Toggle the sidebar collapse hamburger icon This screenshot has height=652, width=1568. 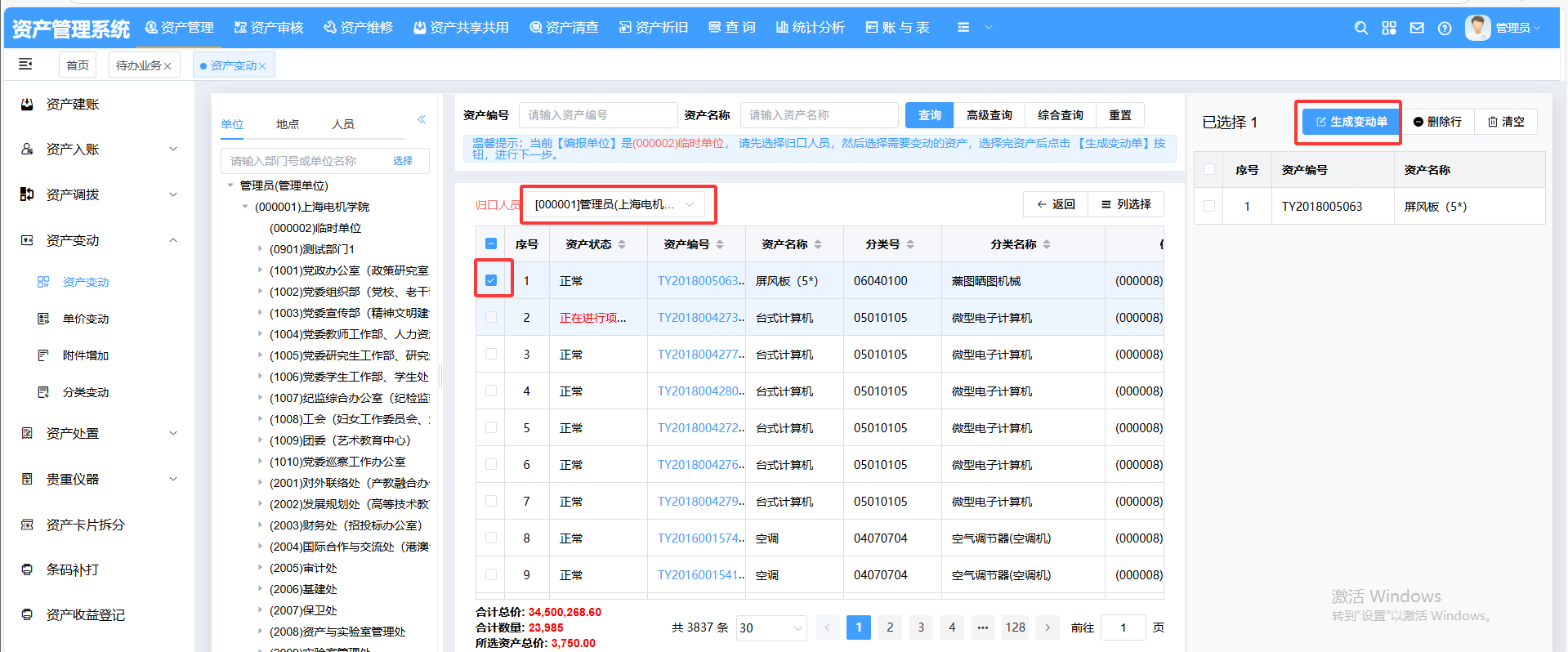pyautogui.click(x=25, y=64)
